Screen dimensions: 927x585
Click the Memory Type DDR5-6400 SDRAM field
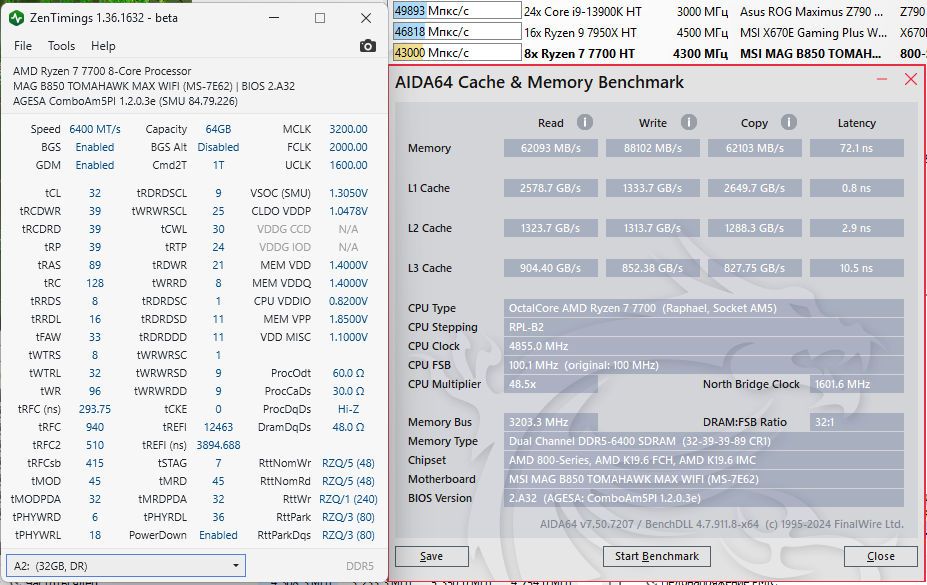pos(704,441)
